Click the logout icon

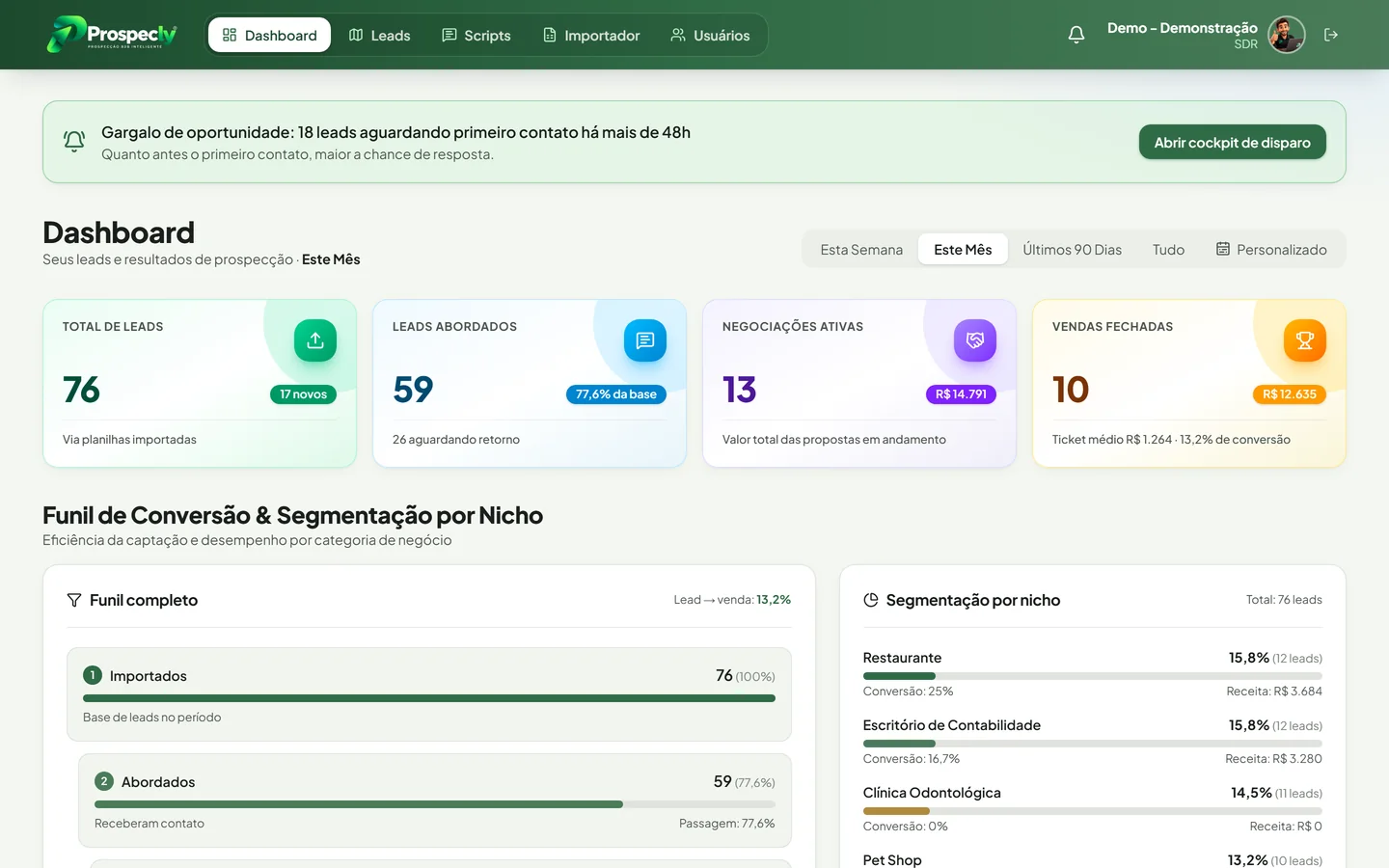coord(1331,35)
